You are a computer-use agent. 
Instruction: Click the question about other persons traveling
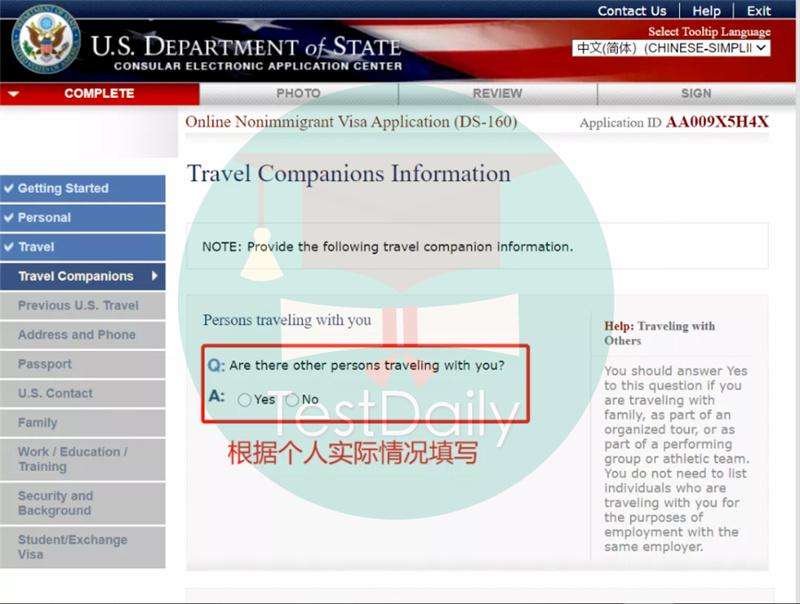(366, 365)
